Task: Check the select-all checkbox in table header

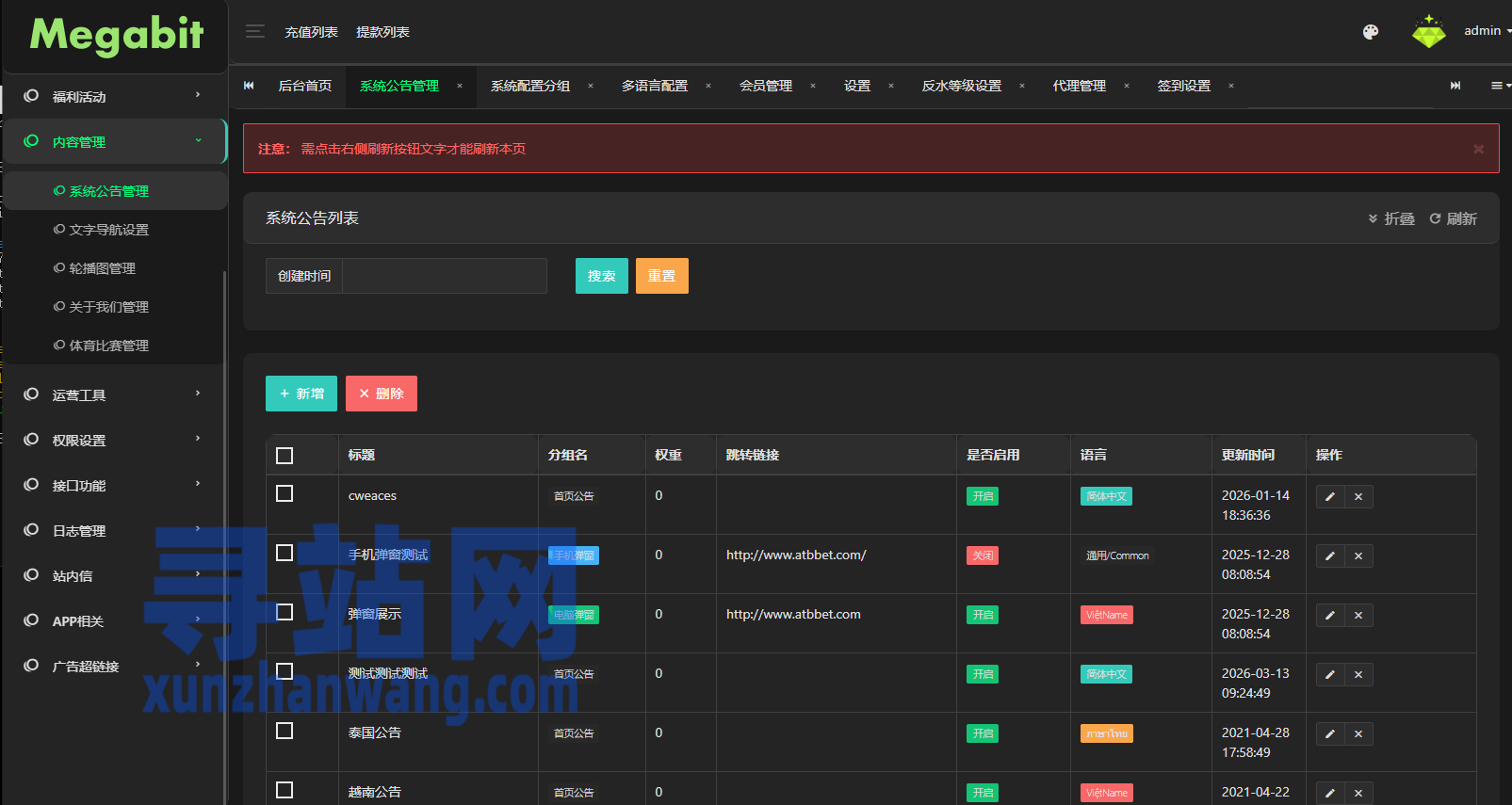Action: (x=285, y=456)
